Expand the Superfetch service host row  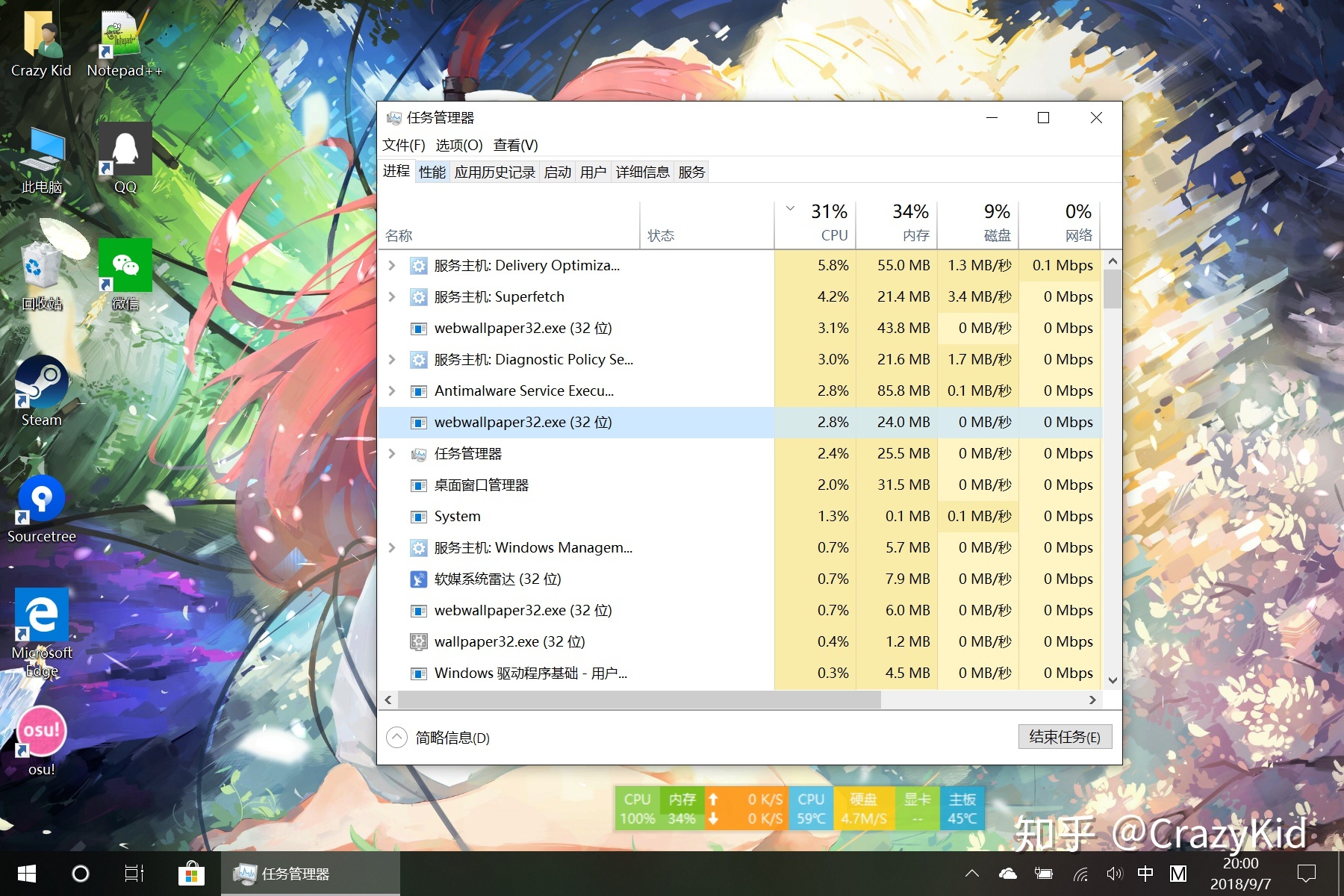coord(392,297)
